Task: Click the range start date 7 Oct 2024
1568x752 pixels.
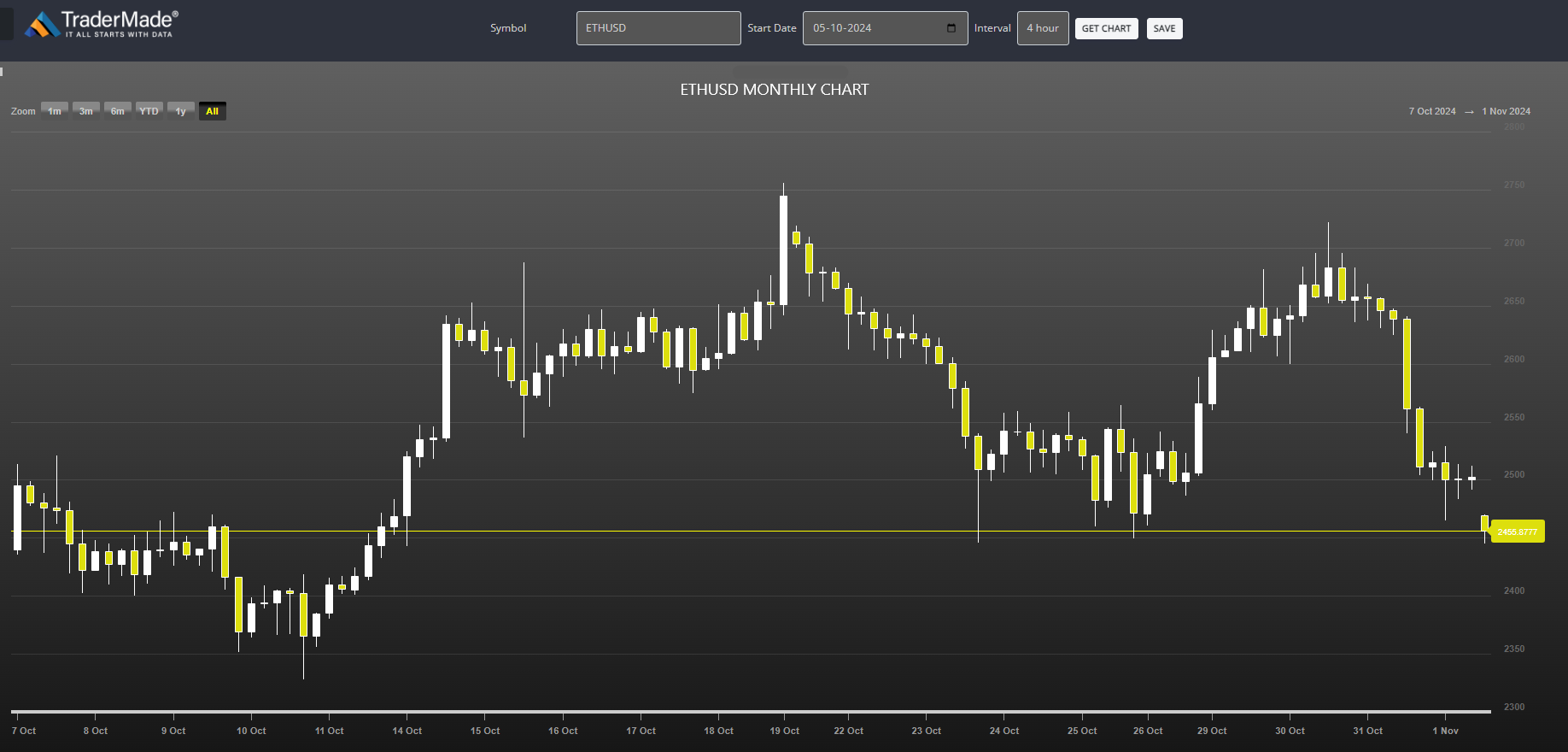Action: point(1432,111)
